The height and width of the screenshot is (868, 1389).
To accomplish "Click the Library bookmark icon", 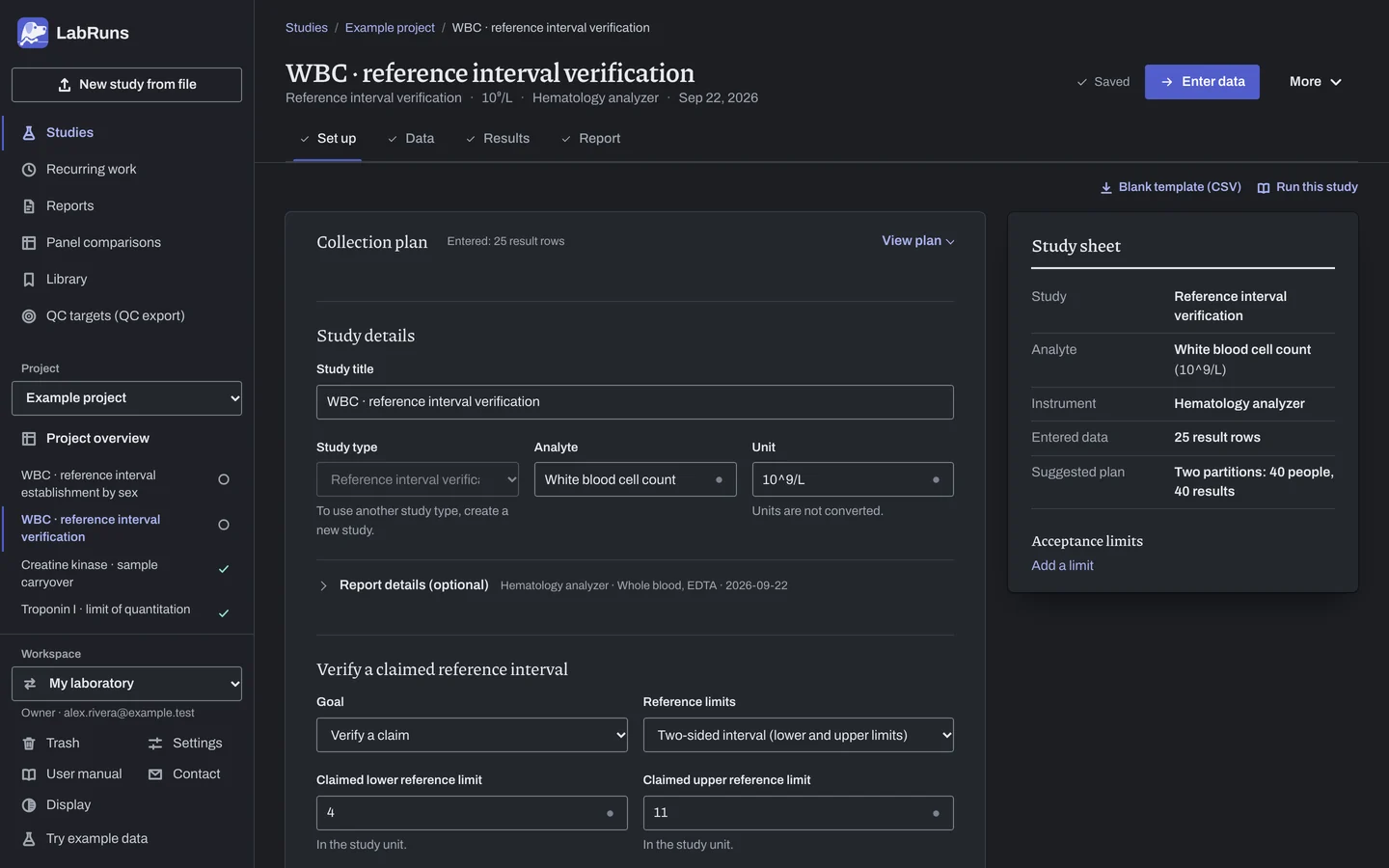I will point(29,280).
